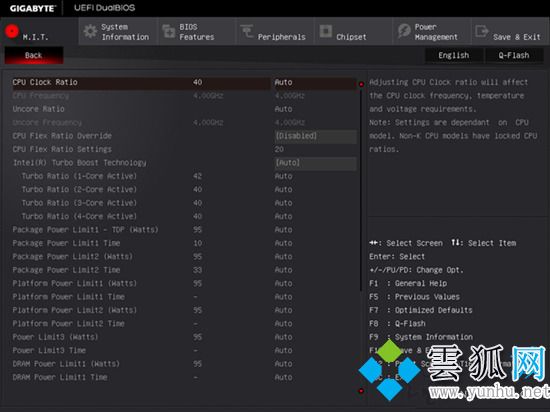Viewport: 550px width, 412px height.
Task: Go to the Chipset tab
Action: tap(353, 32)
